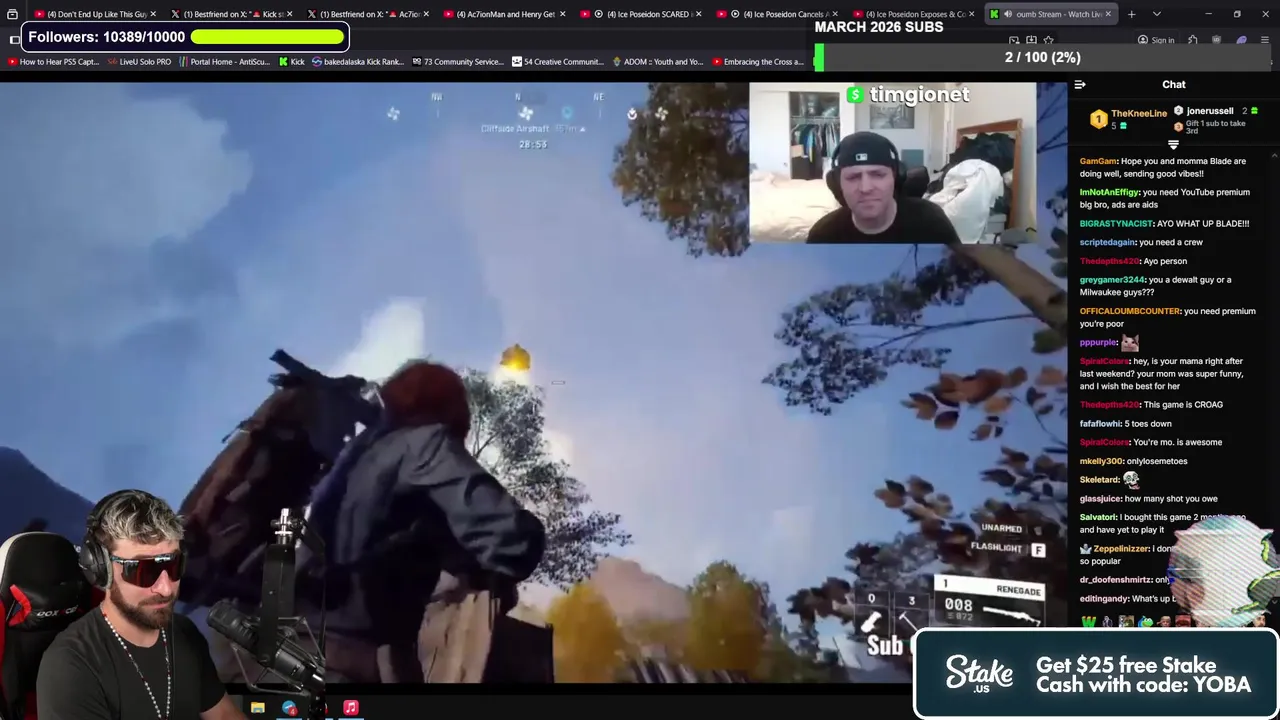Bookmark this page with star icon
Image resolution: width=1280 pixels, height=720 pixels.
1048,41
